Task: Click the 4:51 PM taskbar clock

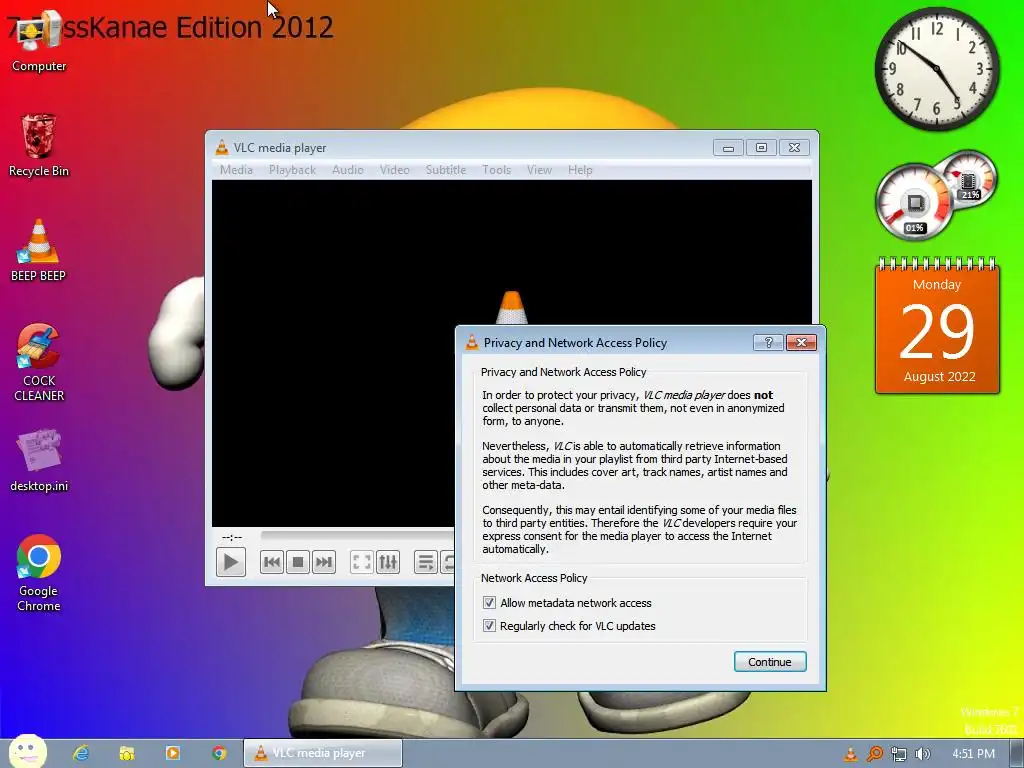Action: [973, 754]
